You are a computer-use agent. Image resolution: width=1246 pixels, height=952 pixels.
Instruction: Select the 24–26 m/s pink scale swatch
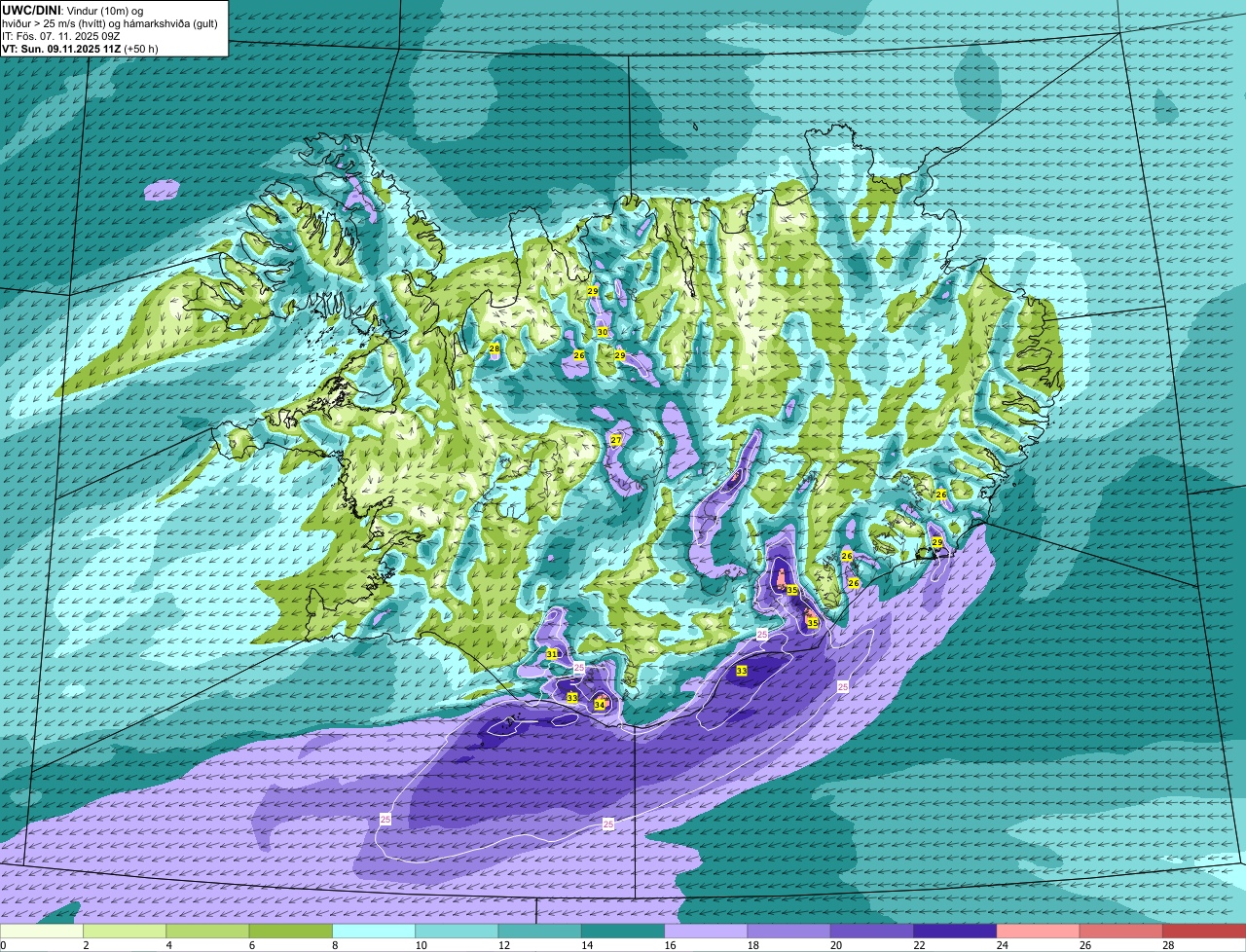(x=1039, y=931)
